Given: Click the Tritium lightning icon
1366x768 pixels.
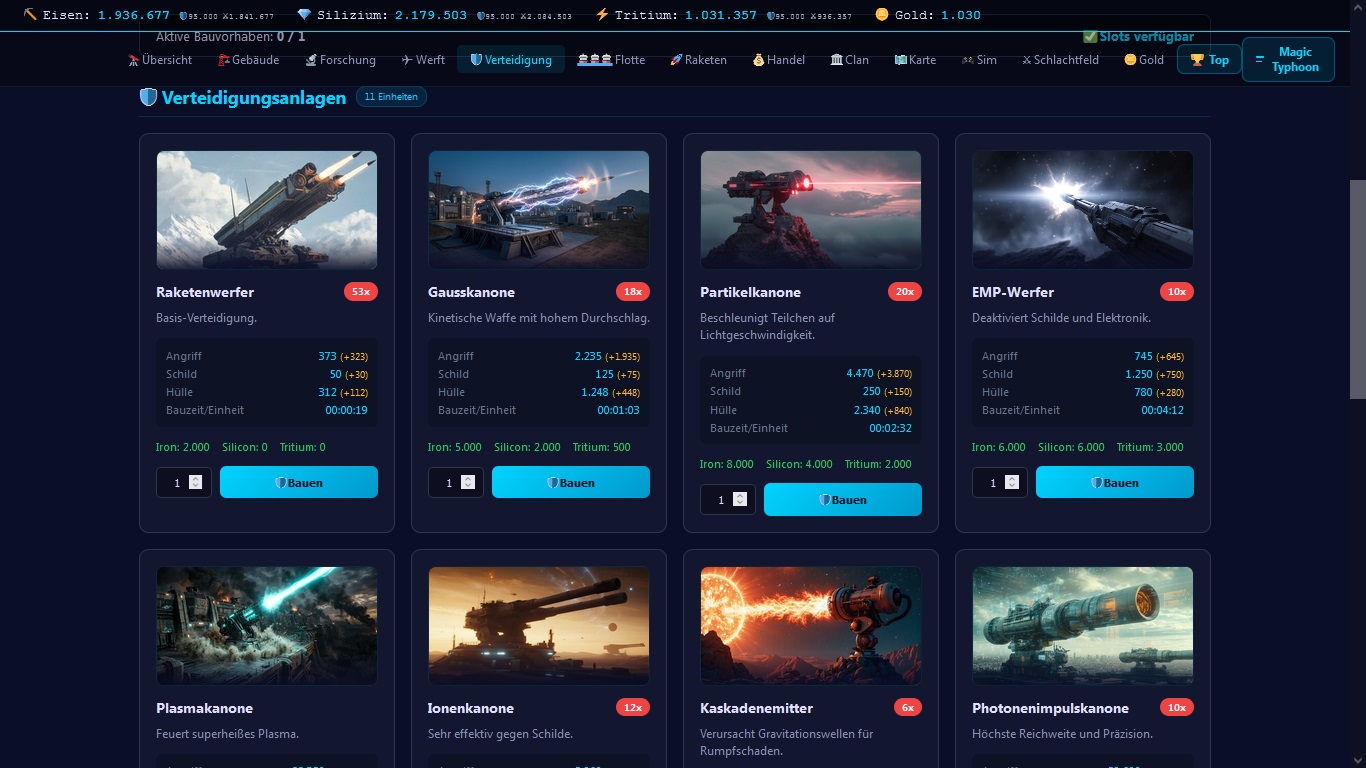Looking at the screenshot, I should point(602,14).
